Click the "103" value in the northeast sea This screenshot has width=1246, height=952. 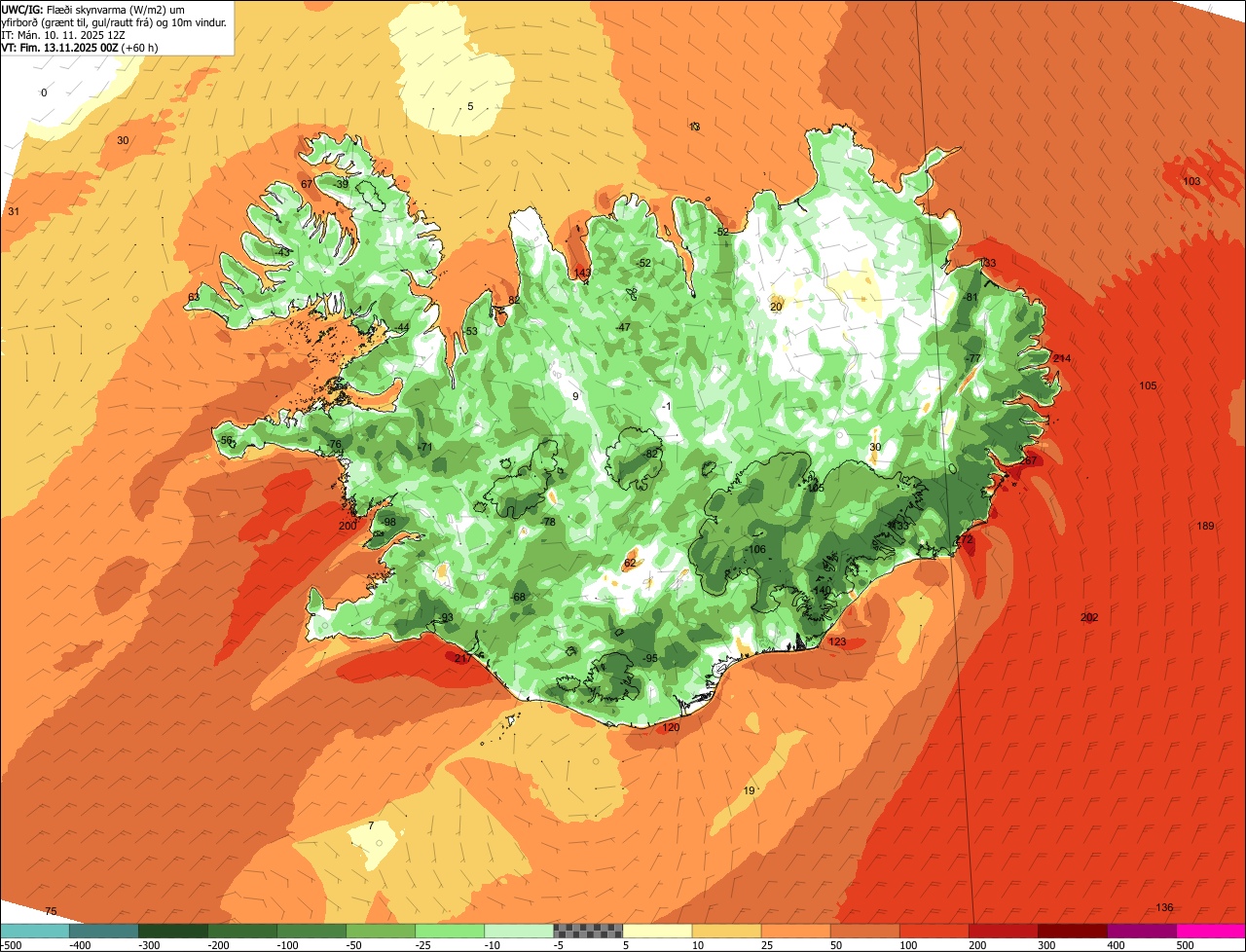point(1191,182)
